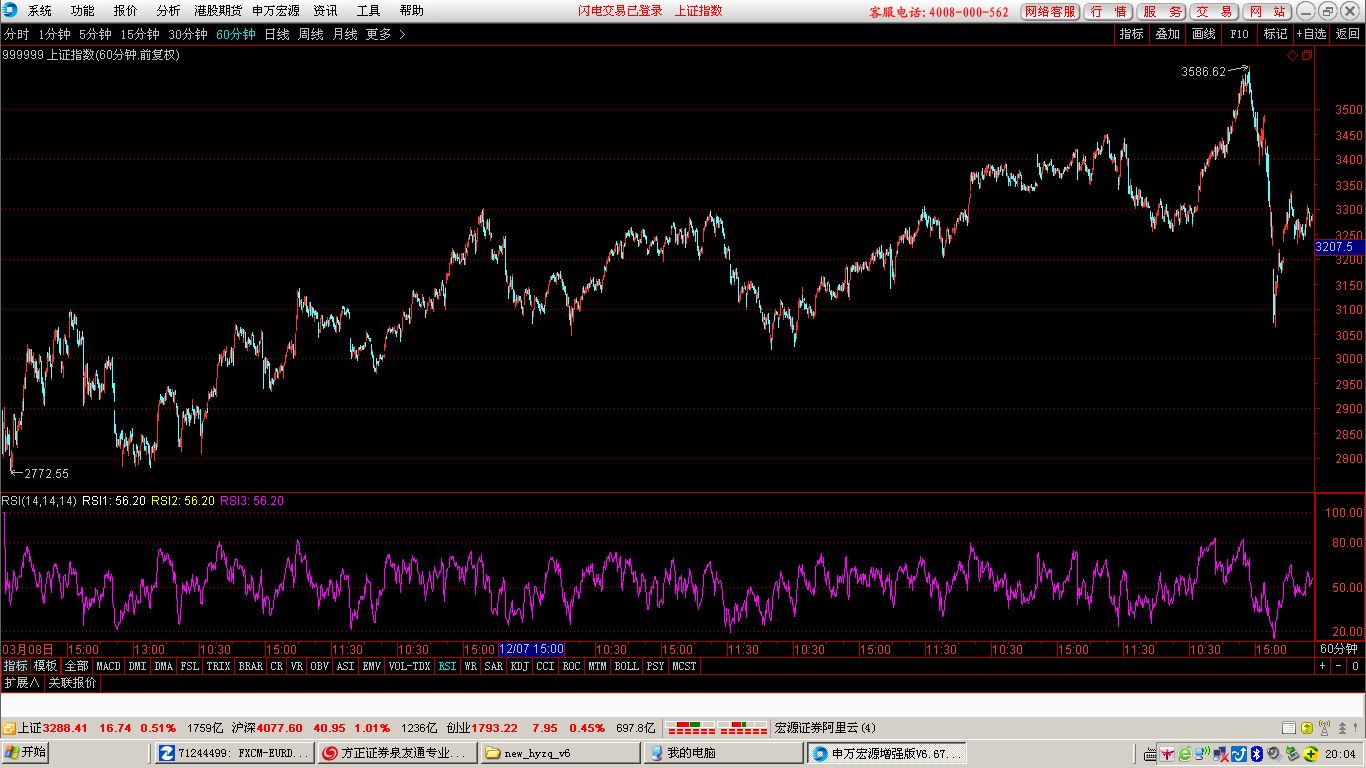Open the 分析 menu
Viewport: 1366px width, 768px height.
[169, 11]
